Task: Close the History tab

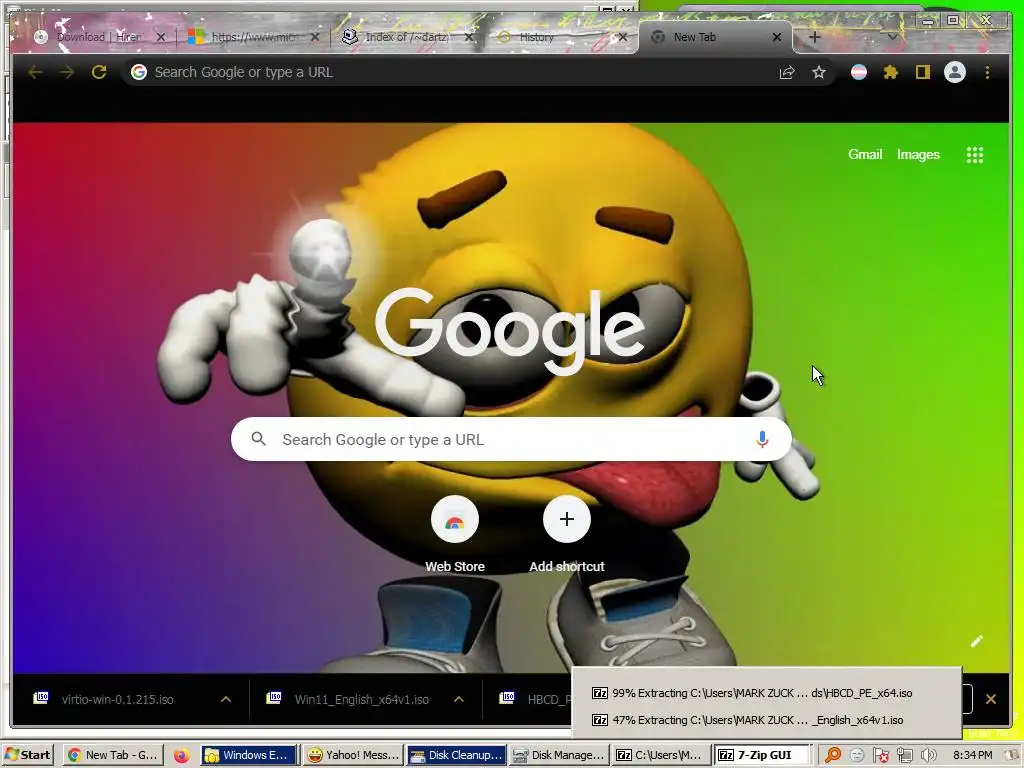Action: pyautogui.click(x=623, y=37)
